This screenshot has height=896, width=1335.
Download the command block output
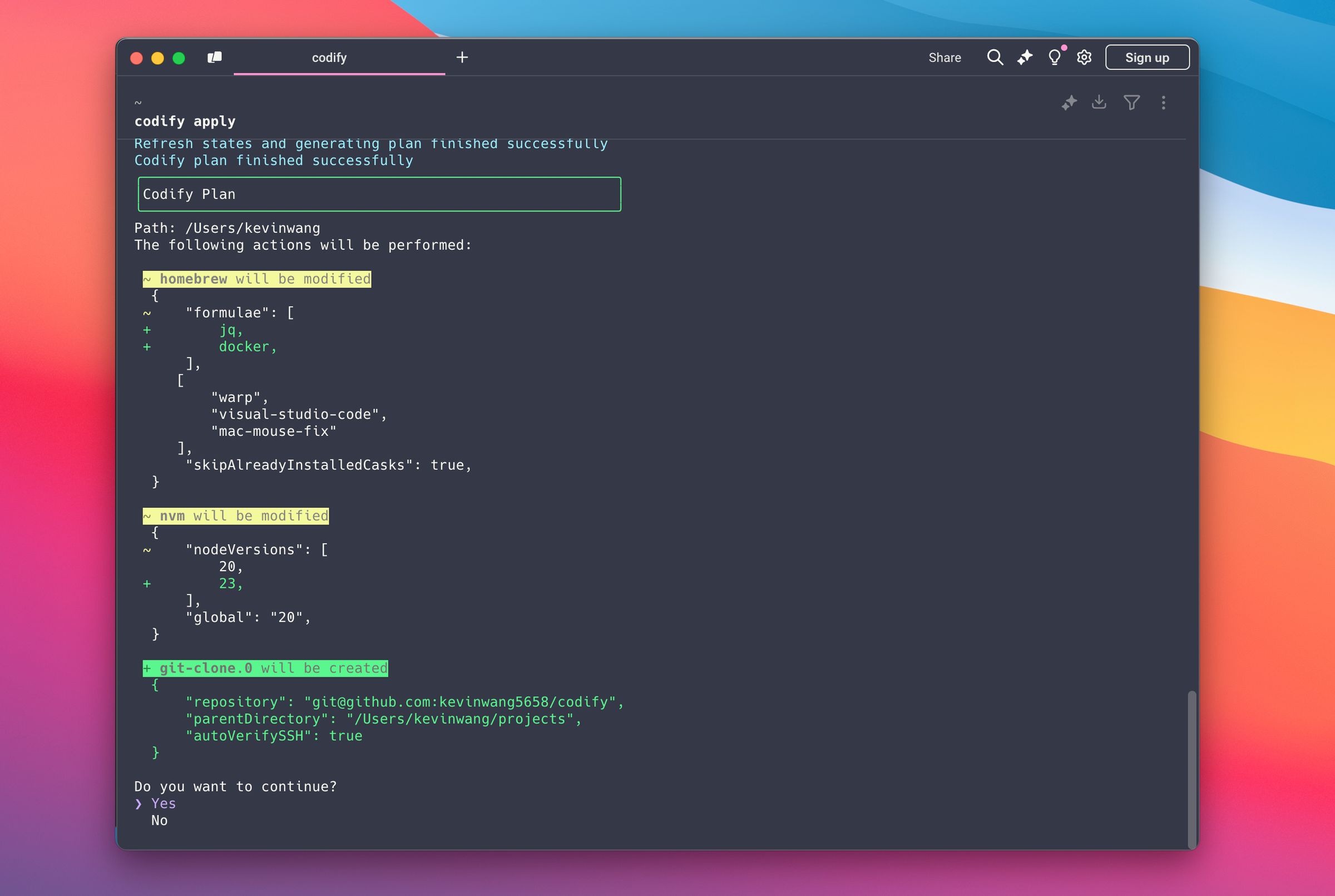pos(1099,103)
